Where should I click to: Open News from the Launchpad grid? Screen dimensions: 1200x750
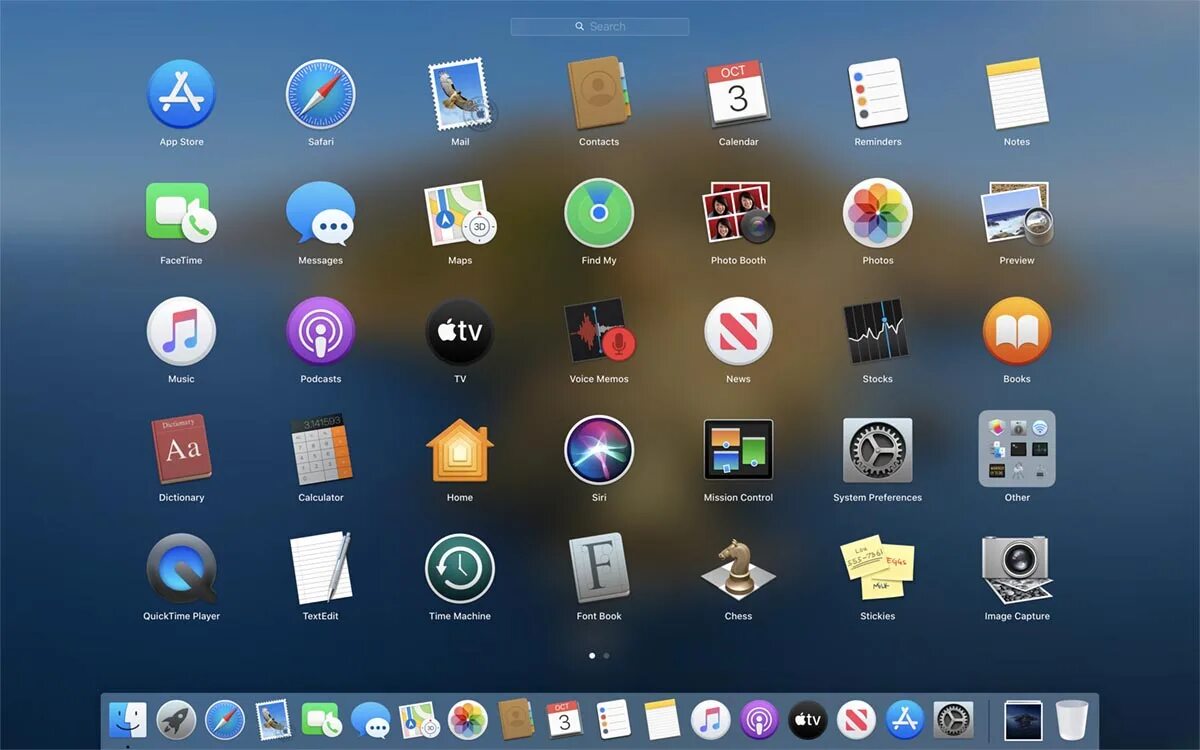point(738,332)
